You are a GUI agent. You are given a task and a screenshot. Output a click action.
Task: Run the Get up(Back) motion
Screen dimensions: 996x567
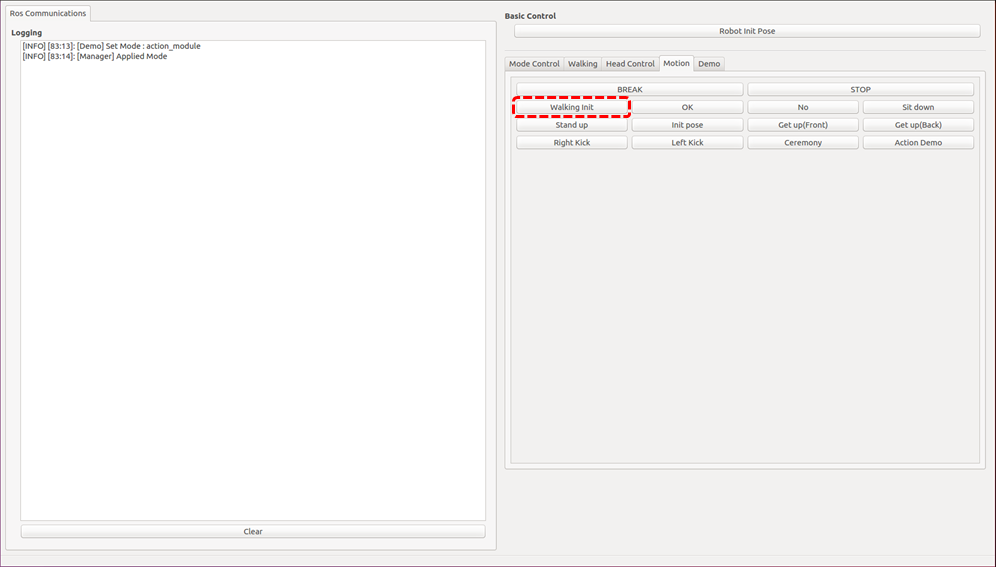919,125
